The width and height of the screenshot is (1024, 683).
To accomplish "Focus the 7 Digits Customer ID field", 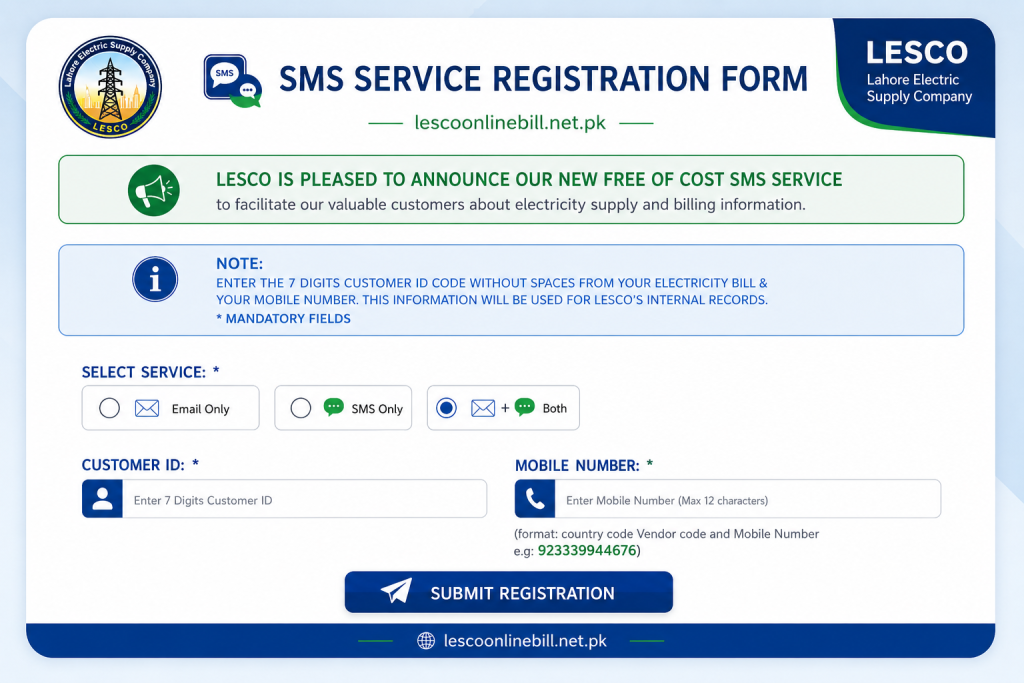I will click(304, 500).
